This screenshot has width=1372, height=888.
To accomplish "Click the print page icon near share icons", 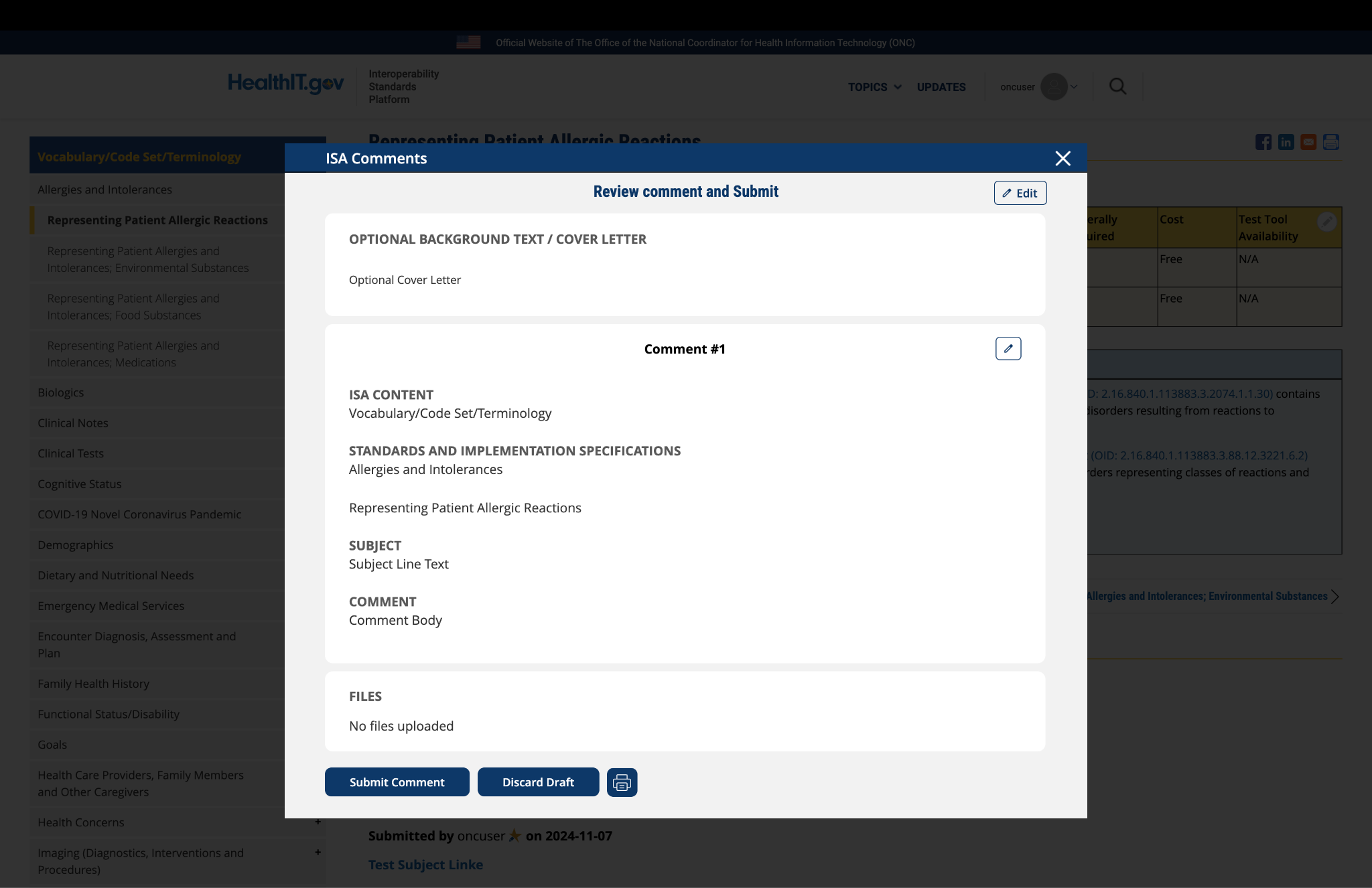I will coord(1330,142).
